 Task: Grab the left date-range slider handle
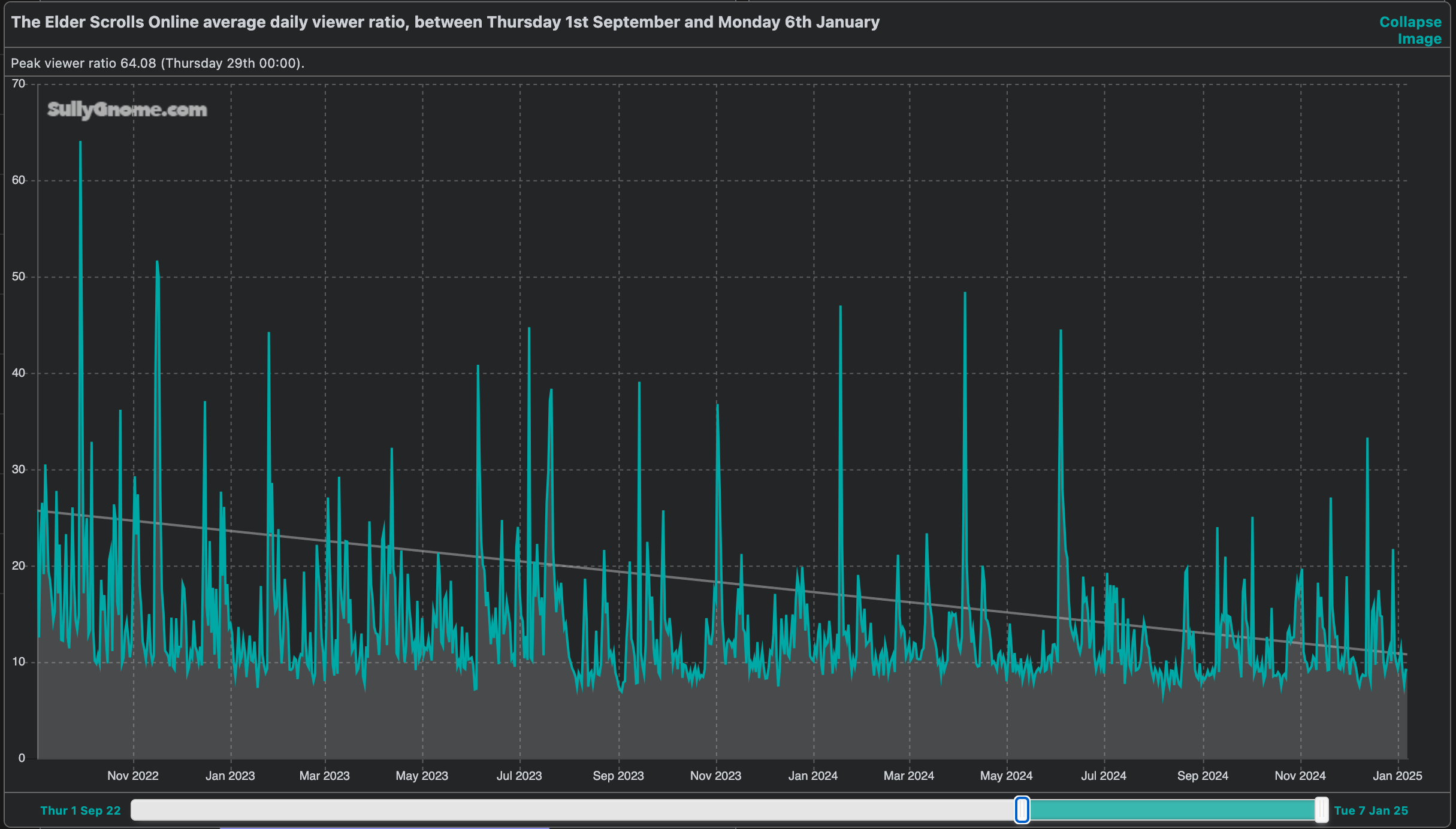coord(1022,810)
